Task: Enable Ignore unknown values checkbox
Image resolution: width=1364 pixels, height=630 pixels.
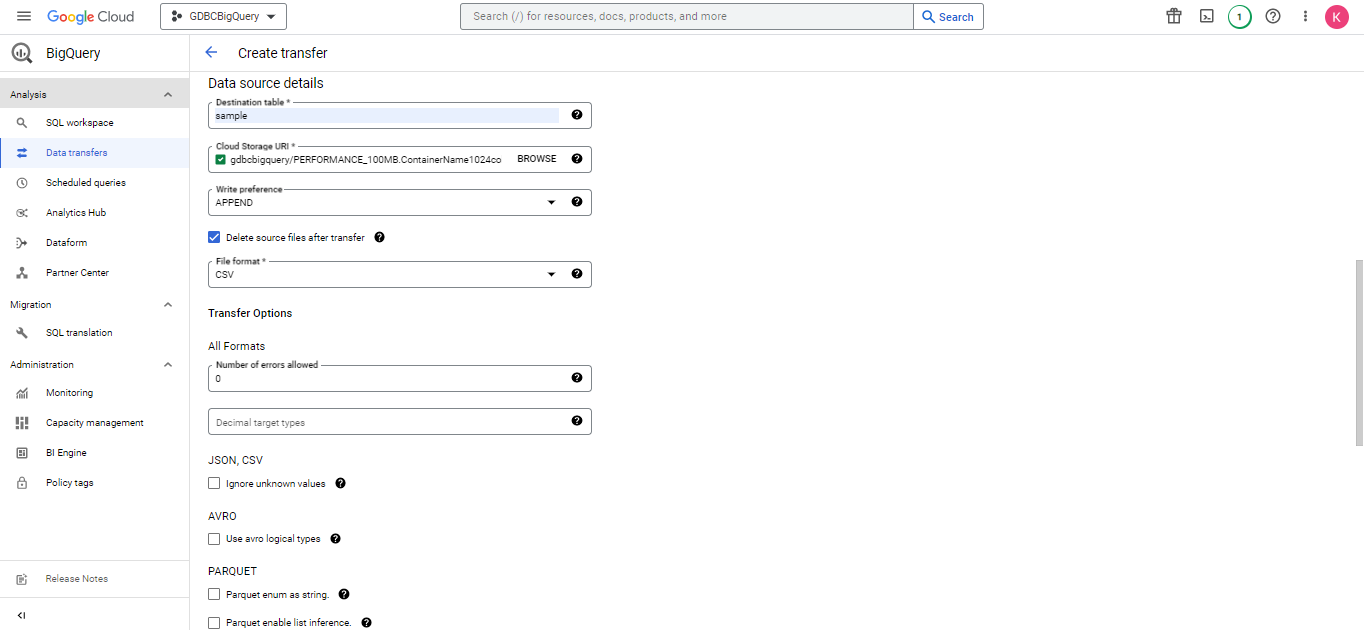Action: pos(214,483)
